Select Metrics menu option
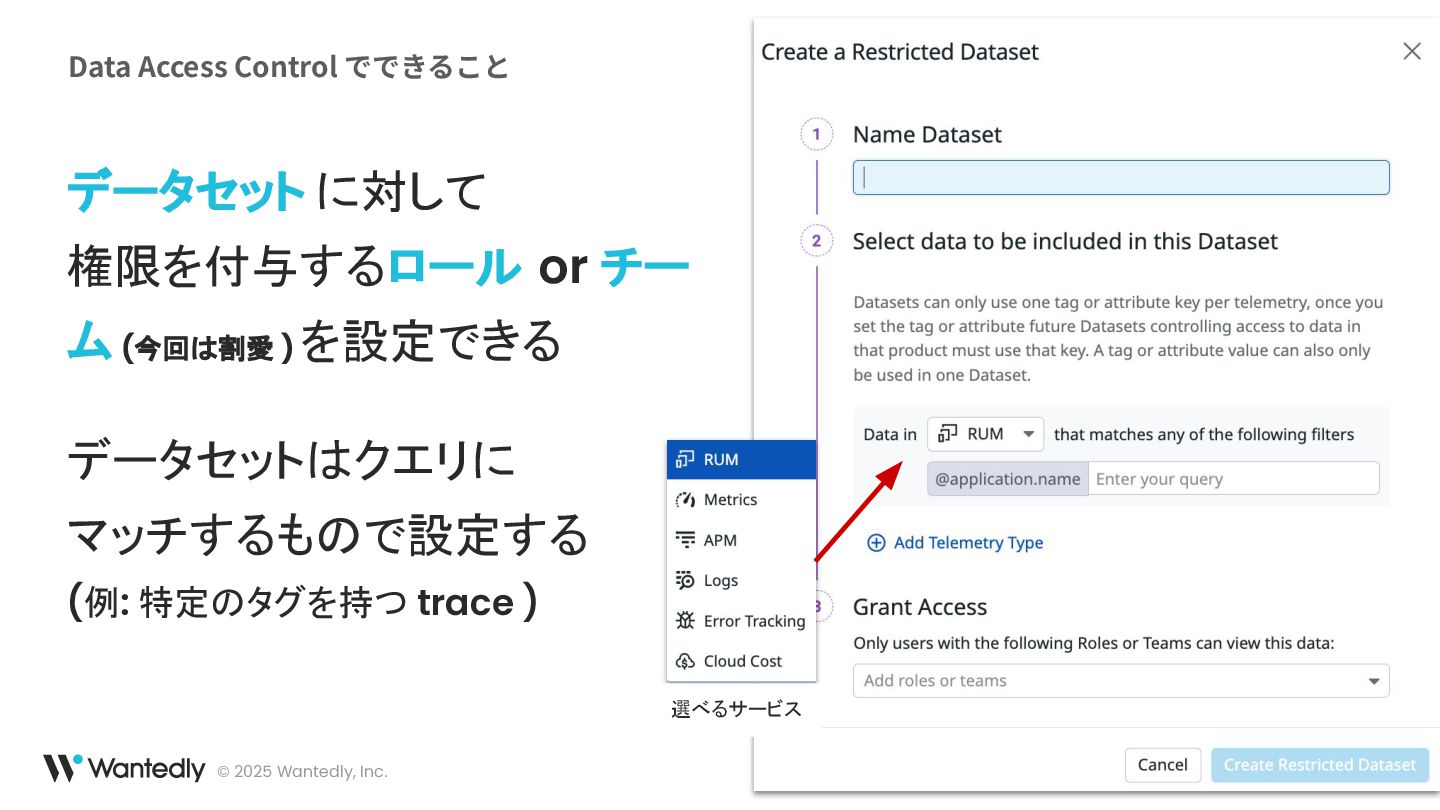Viewport: 1440px width, 810px height. pyautogui.click(x=741, y=500)
